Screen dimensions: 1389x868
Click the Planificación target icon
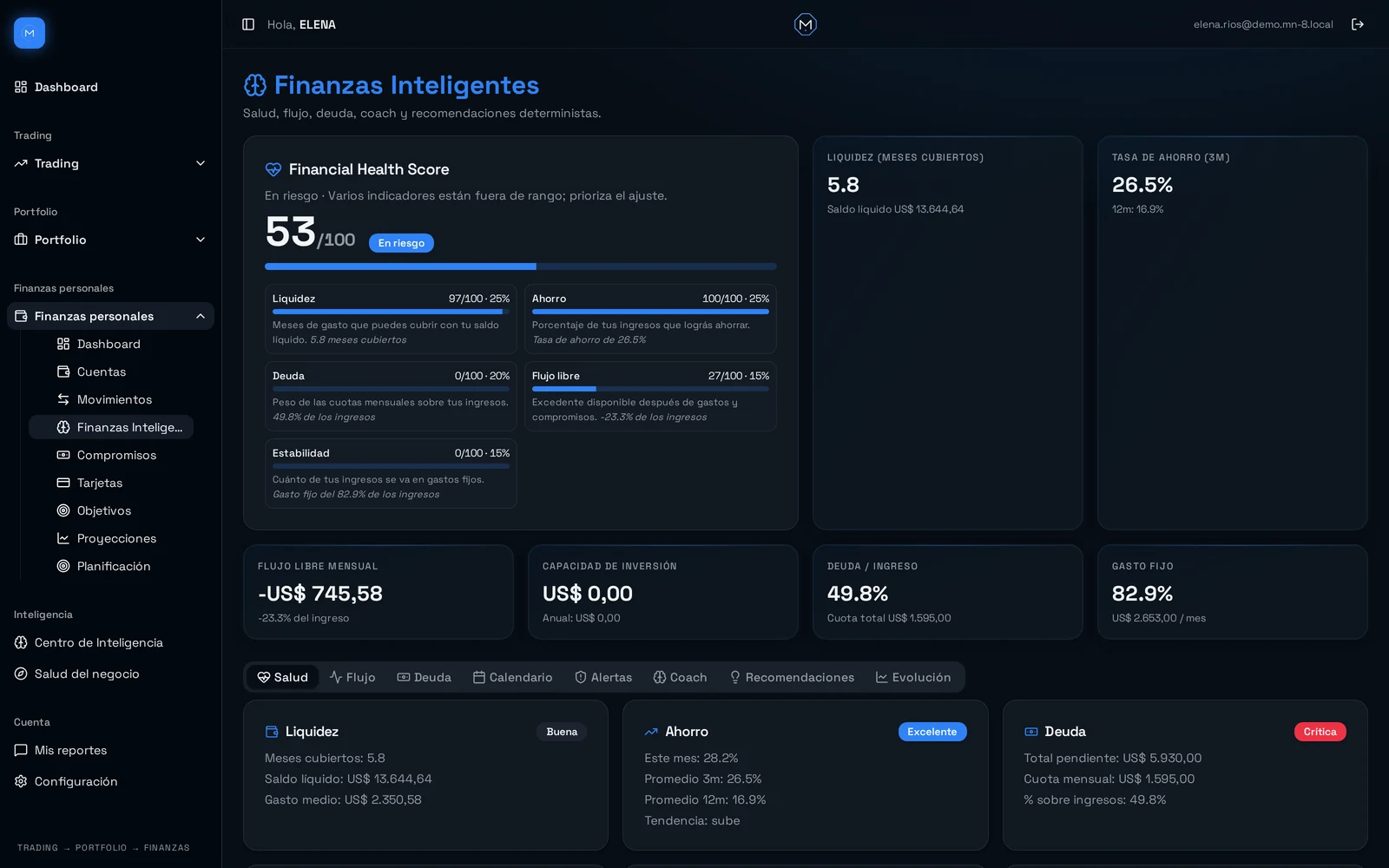[x=63, y=566]
